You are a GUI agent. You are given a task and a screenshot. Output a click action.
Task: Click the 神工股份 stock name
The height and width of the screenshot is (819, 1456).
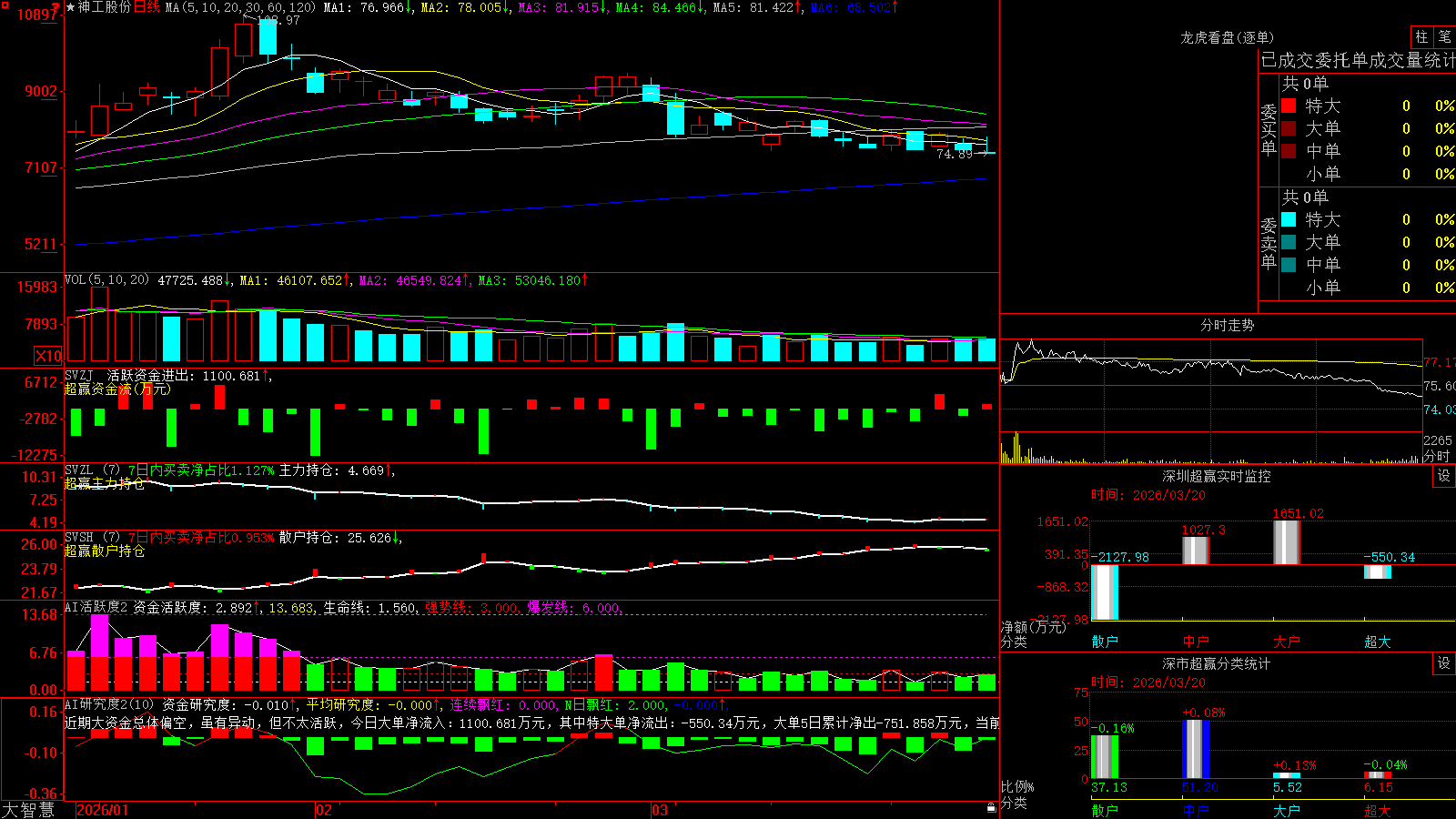click(105, 7)
